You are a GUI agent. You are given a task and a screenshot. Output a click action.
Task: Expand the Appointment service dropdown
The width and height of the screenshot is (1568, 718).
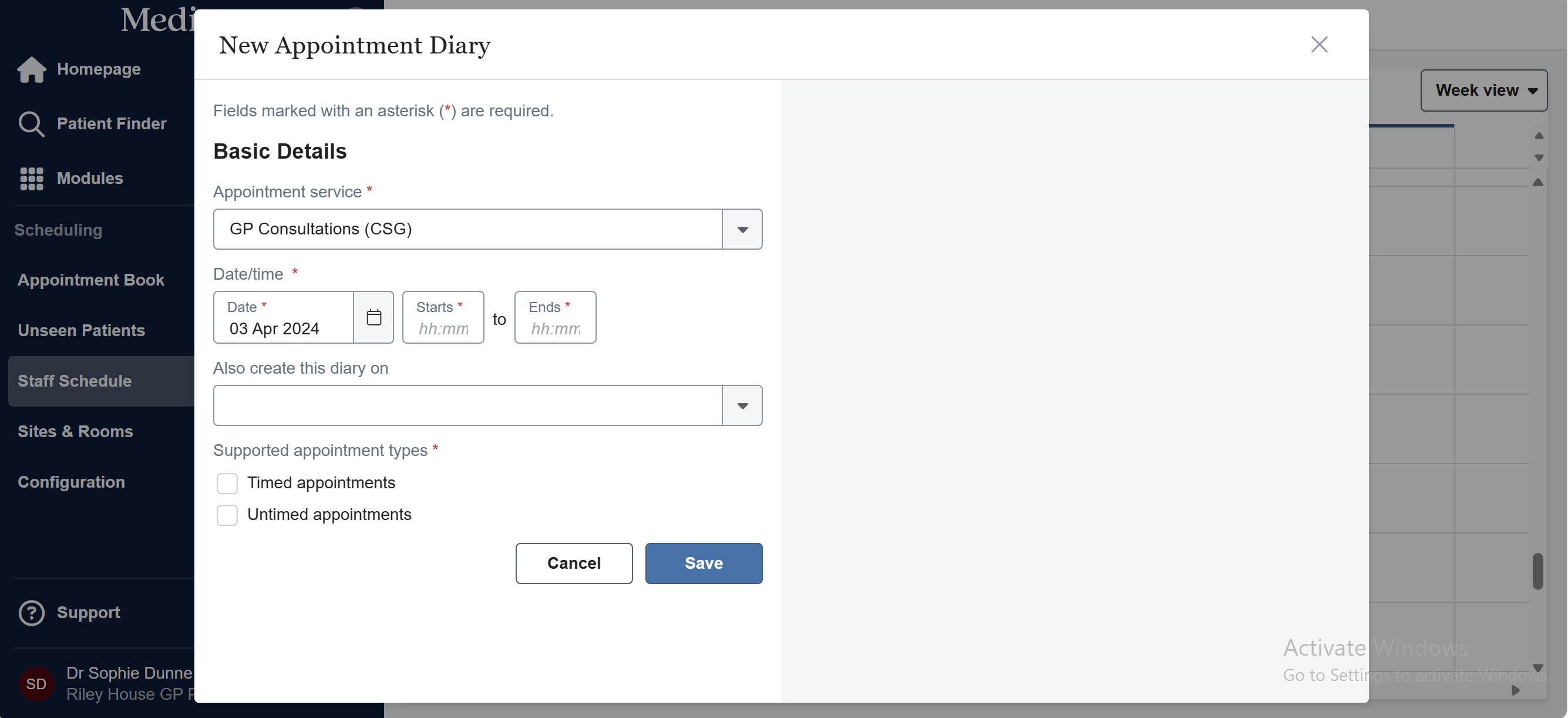point(742,229)
